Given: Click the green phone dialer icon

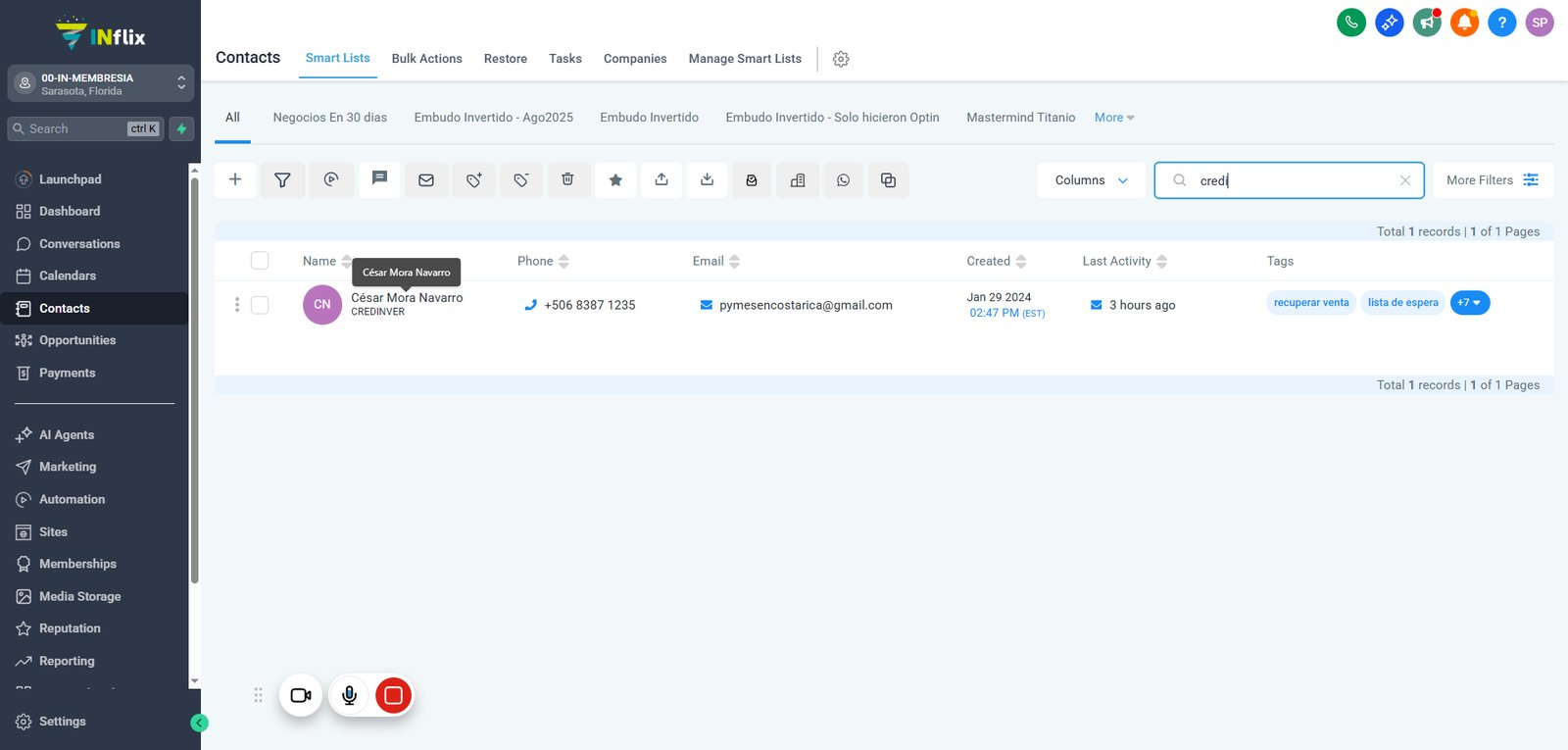Looking at the screenshot, I should point(1351,23).
